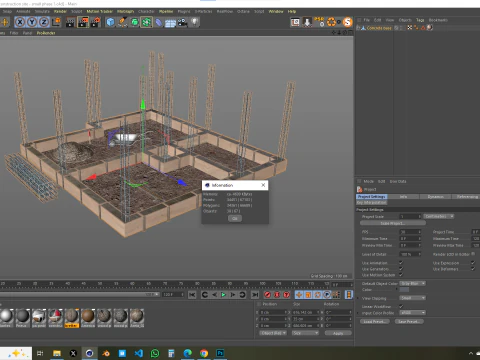The image size is (480, 360).
Task: Add a Camera object
Action: 182,22
